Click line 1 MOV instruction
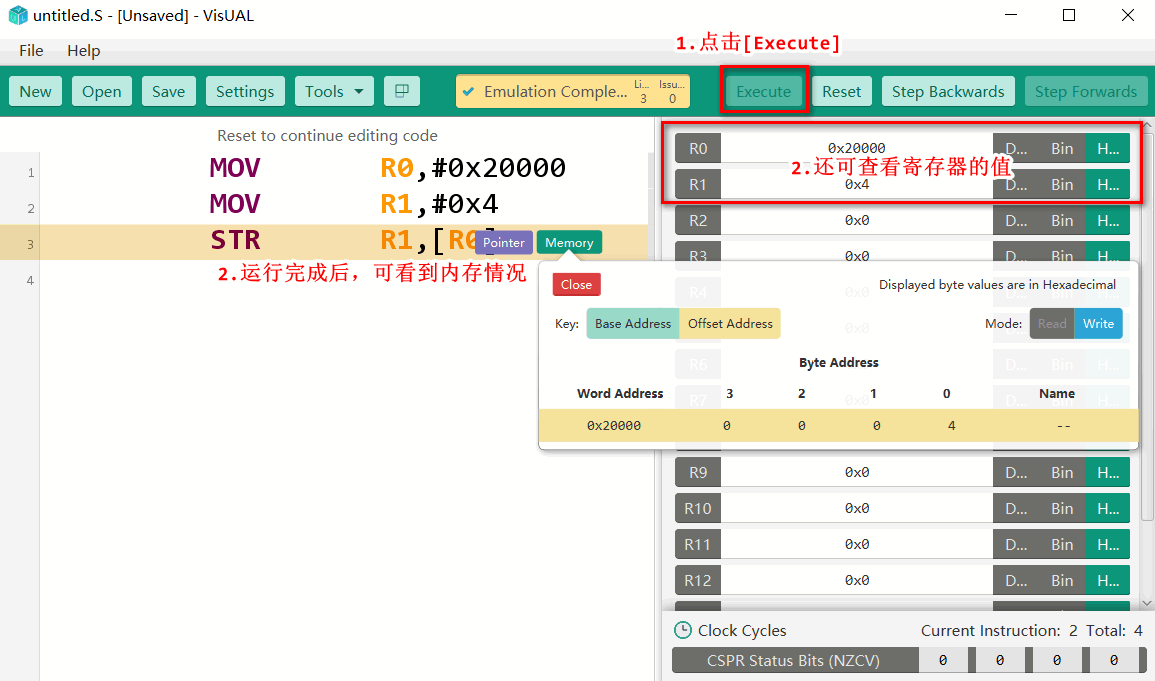Viewport: 1155px width, 681px height. click(235, 168)
